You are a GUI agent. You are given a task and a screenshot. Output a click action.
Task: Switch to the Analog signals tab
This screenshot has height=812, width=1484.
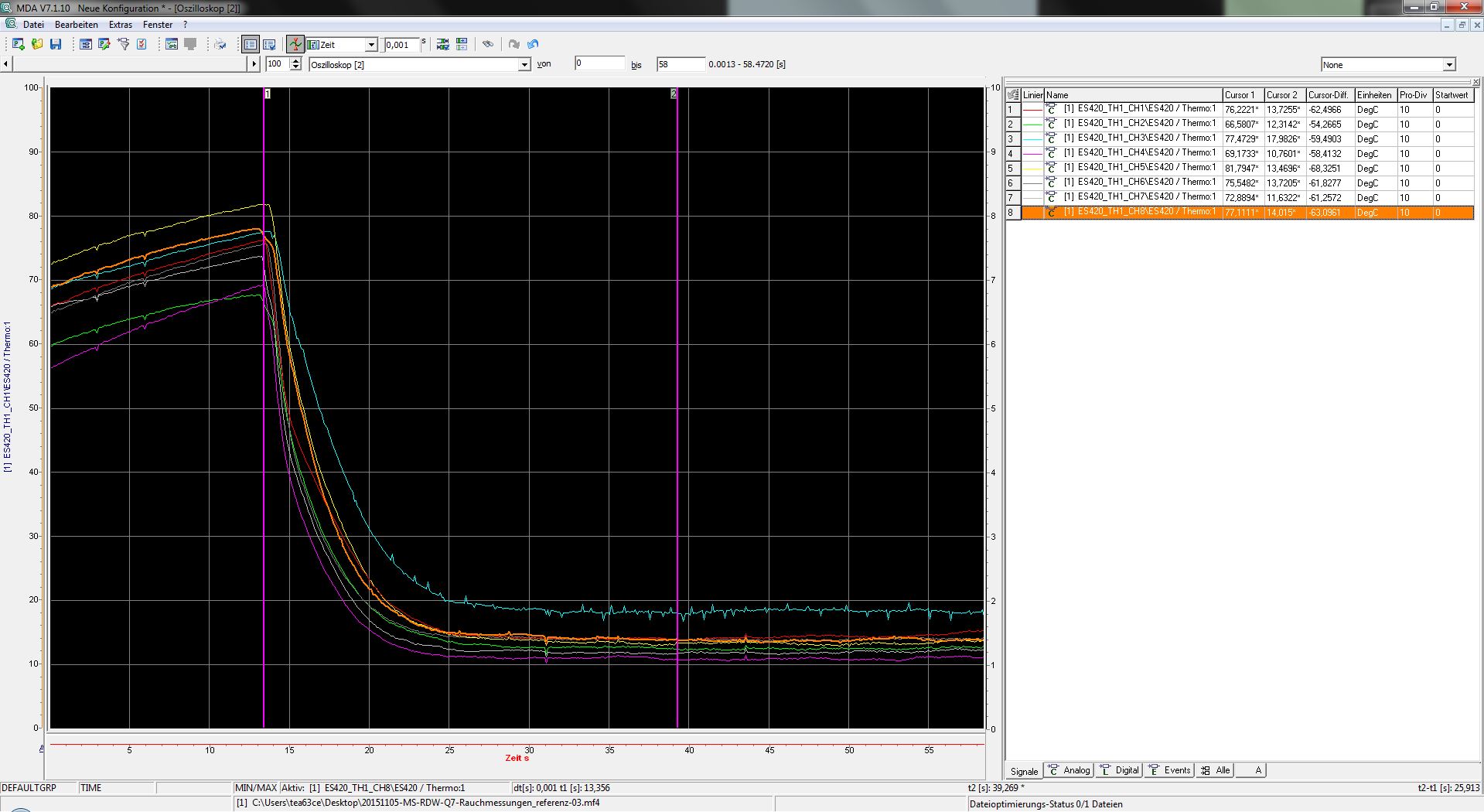click(1068, 770)
